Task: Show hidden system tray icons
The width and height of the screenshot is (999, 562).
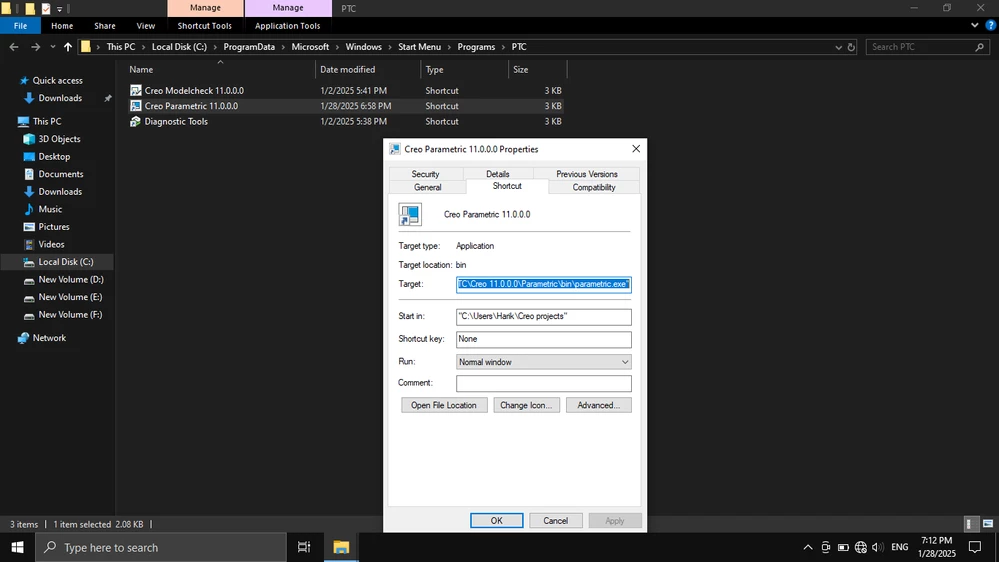Action: (x=808, y=547)
